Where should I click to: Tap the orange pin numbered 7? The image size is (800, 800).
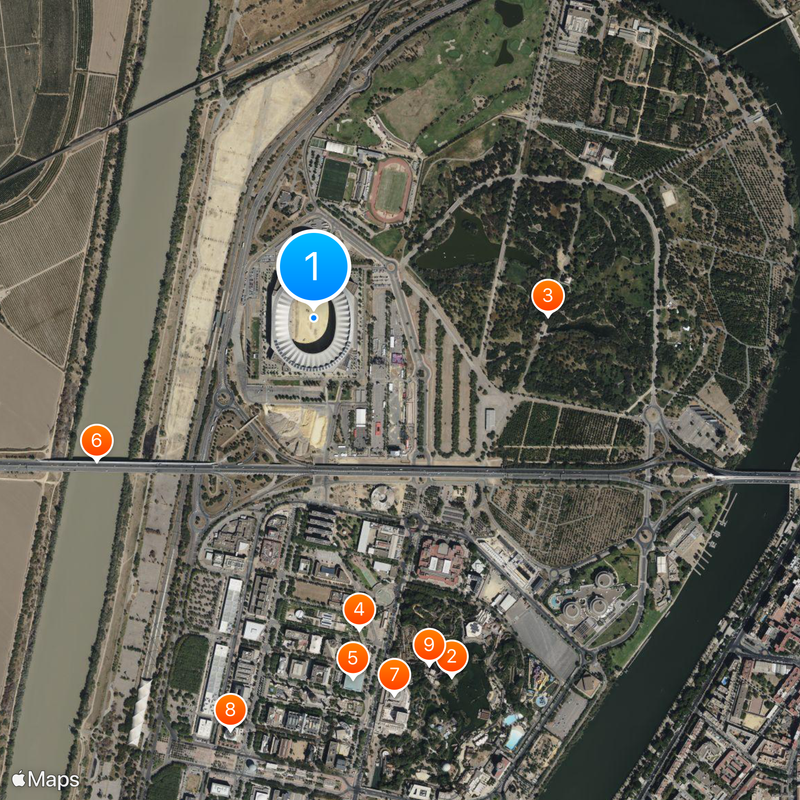click(x=394, y=676)
